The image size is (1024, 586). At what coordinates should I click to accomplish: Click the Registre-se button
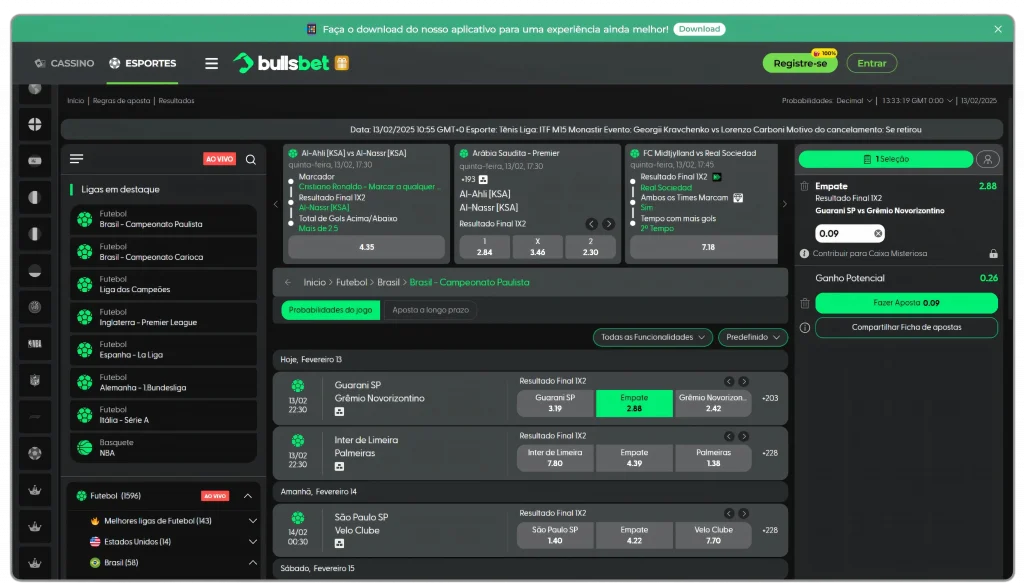(x=800, y=63)
